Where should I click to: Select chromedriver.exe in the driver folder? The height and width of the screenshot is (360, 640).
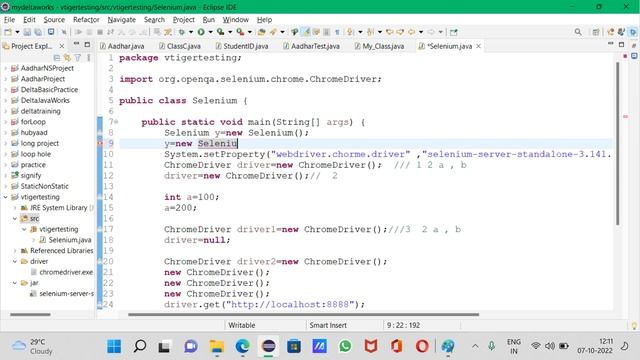pos(66,272)
